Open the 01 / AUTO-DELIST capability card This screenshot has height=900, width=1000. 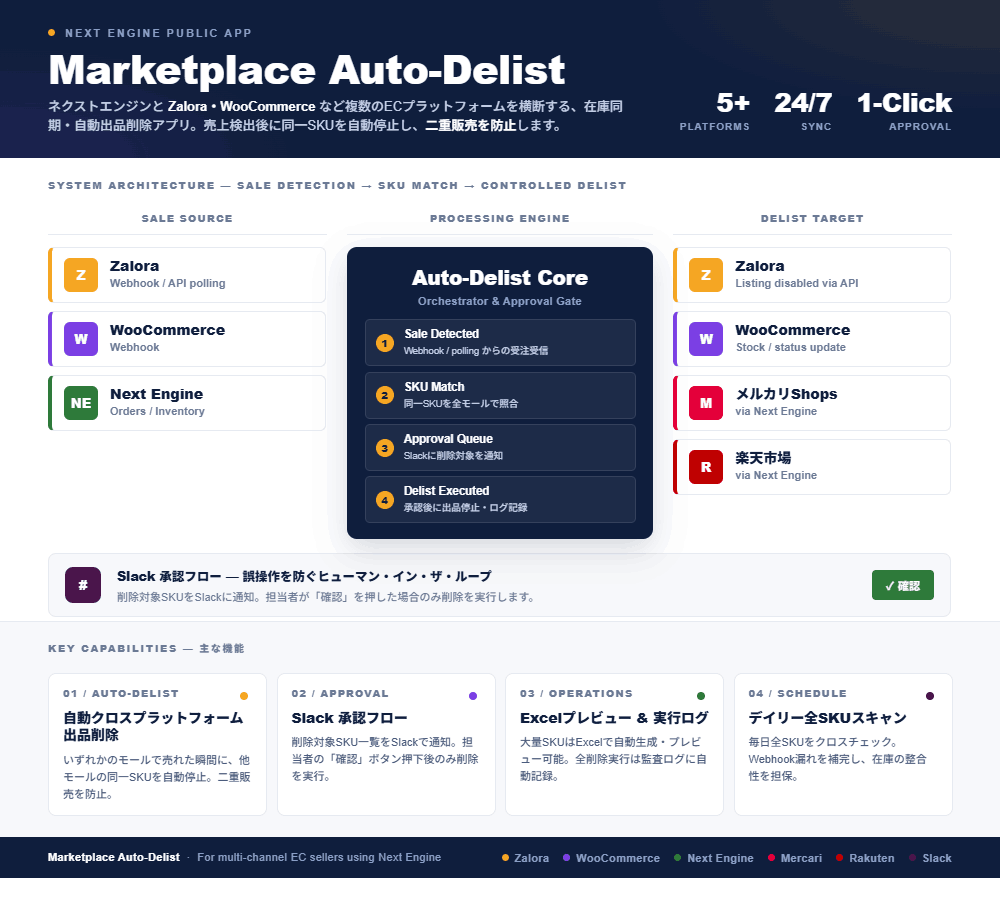(x=158, y=744)
